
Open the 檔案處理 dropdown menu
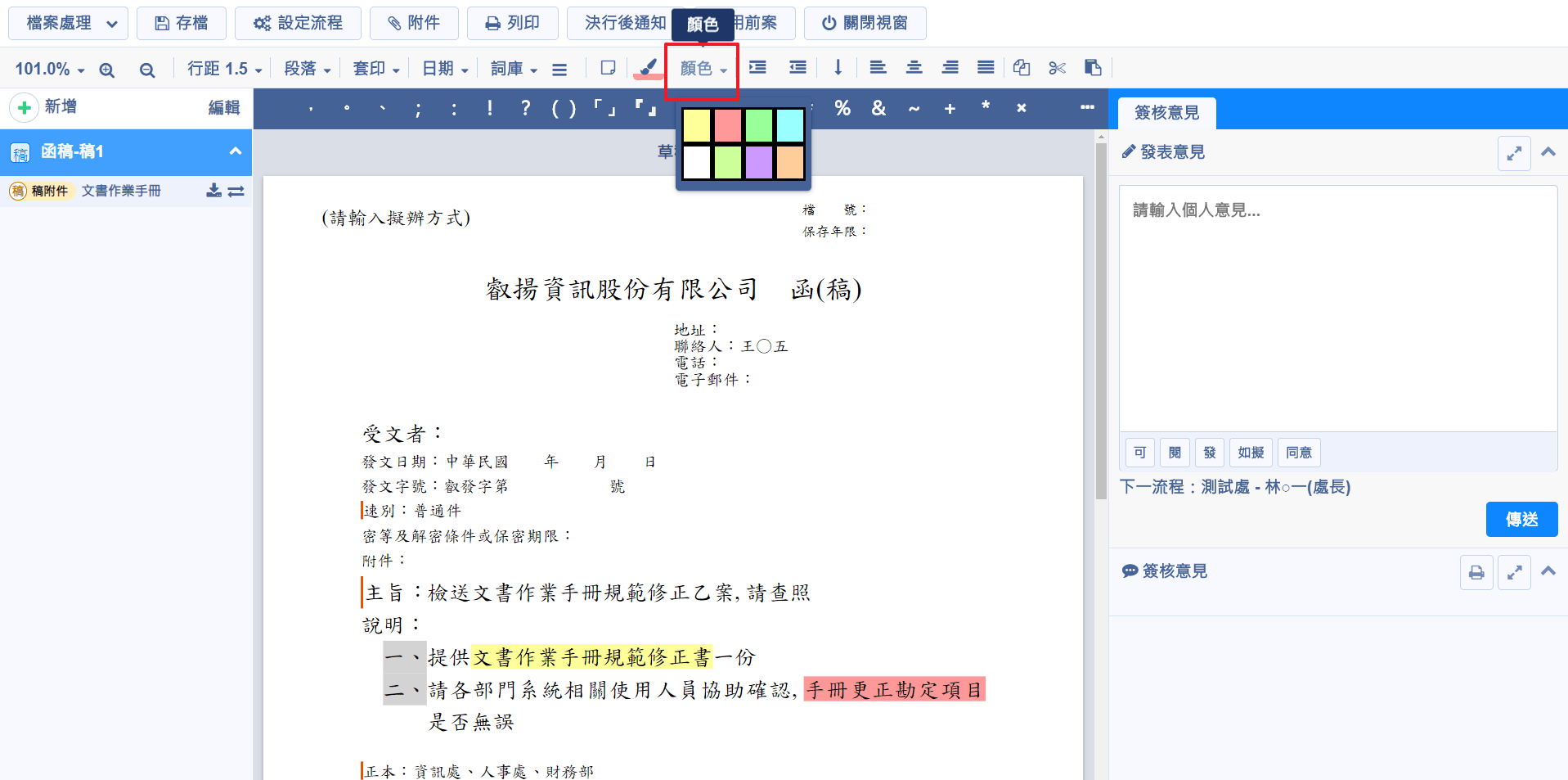pos(69,23)
